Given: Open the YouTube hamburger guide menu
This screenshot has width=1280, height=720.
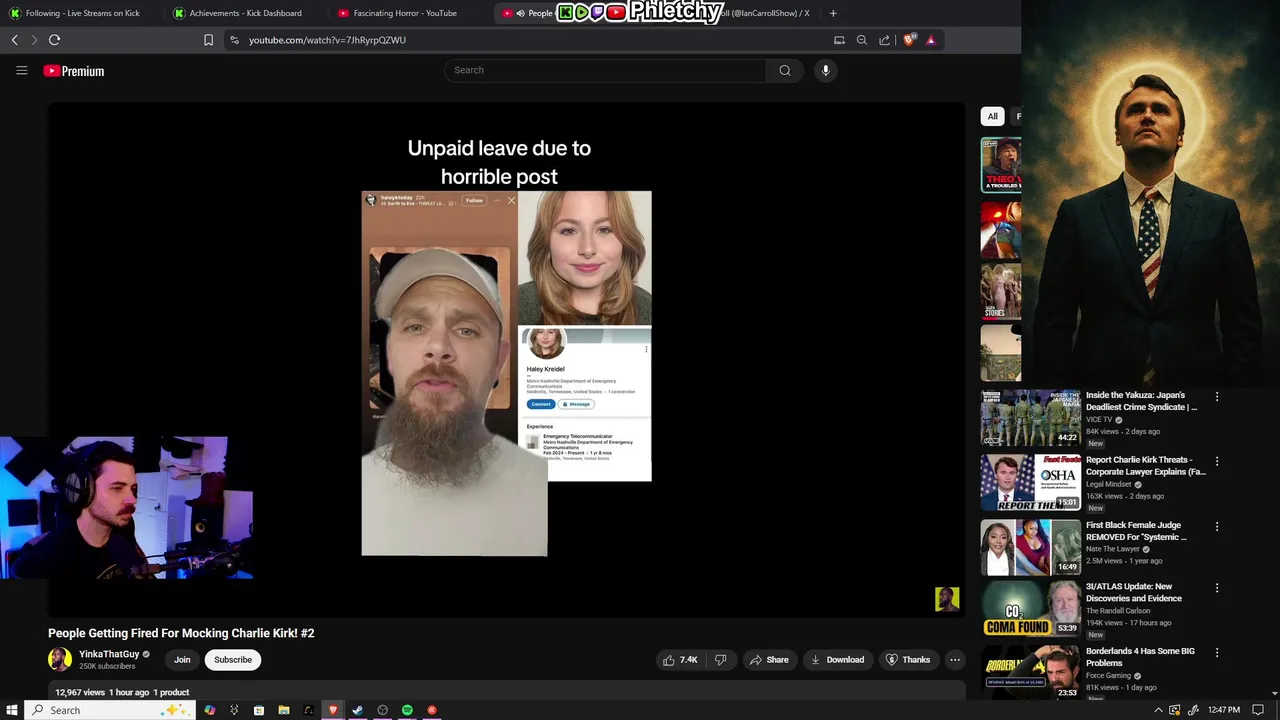Looking at the screenshot, I should [x=21, y=70].
